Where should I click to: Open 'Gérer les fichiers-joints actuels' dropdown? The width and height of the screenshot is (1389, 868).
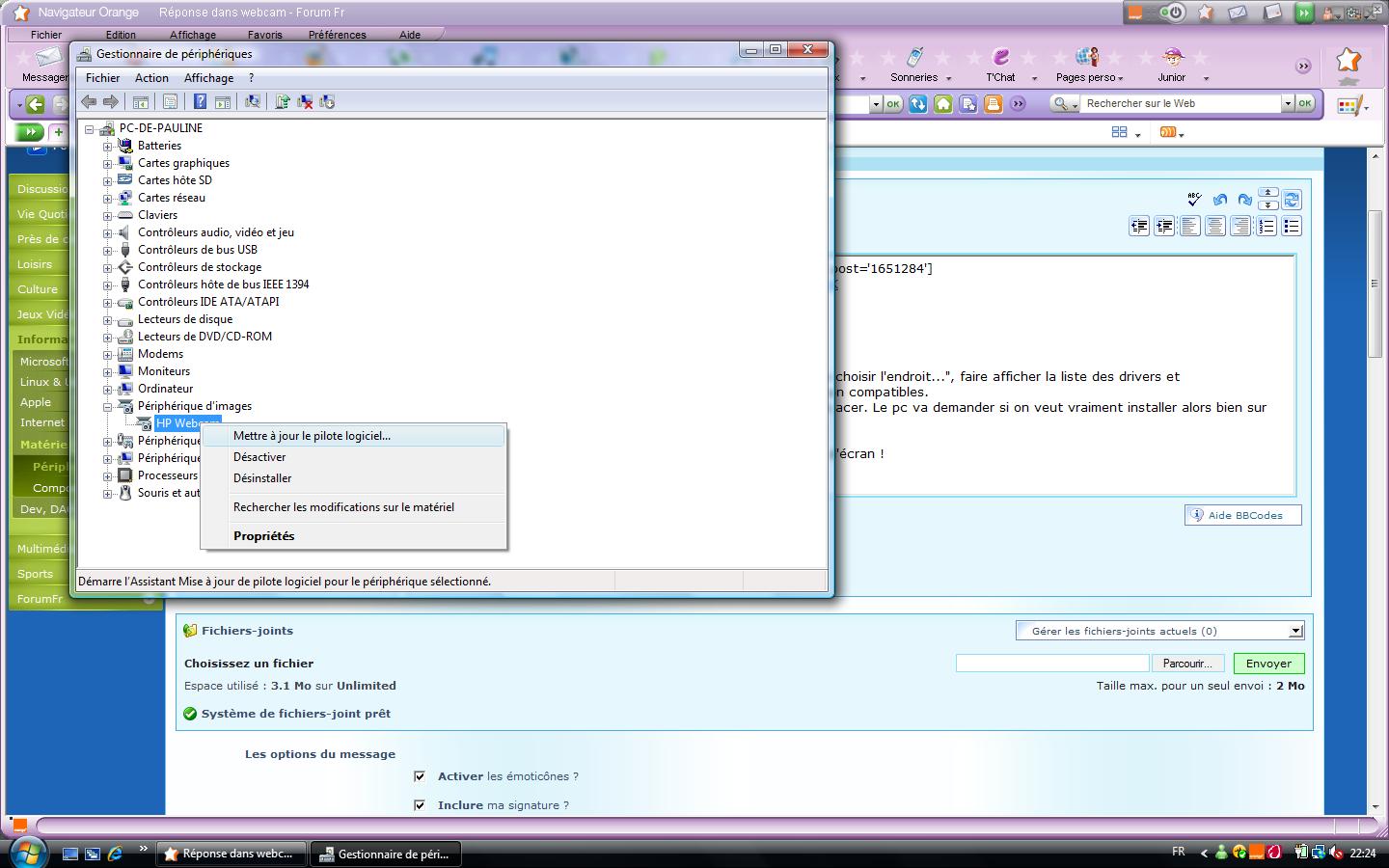1295,632
